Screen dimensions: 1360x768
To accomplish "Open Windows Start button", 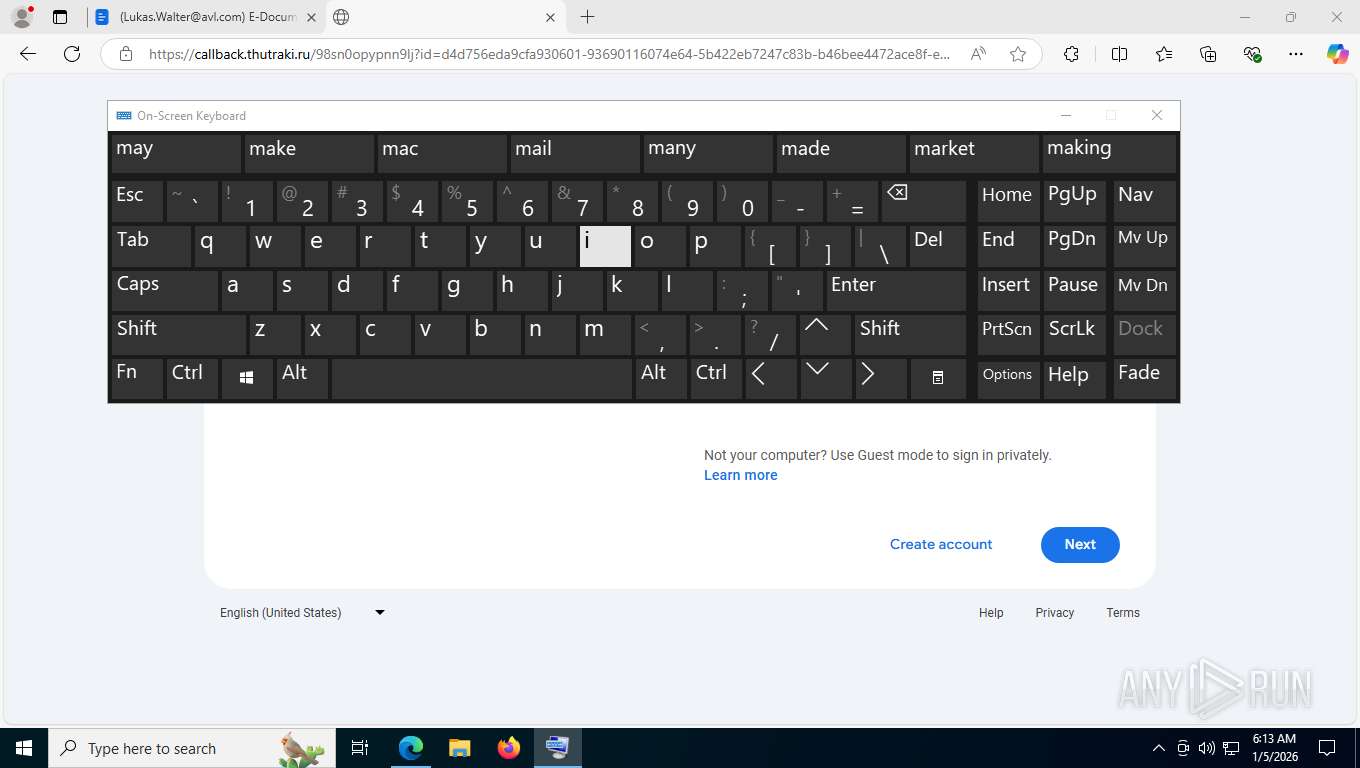I will tap(23, 748).
